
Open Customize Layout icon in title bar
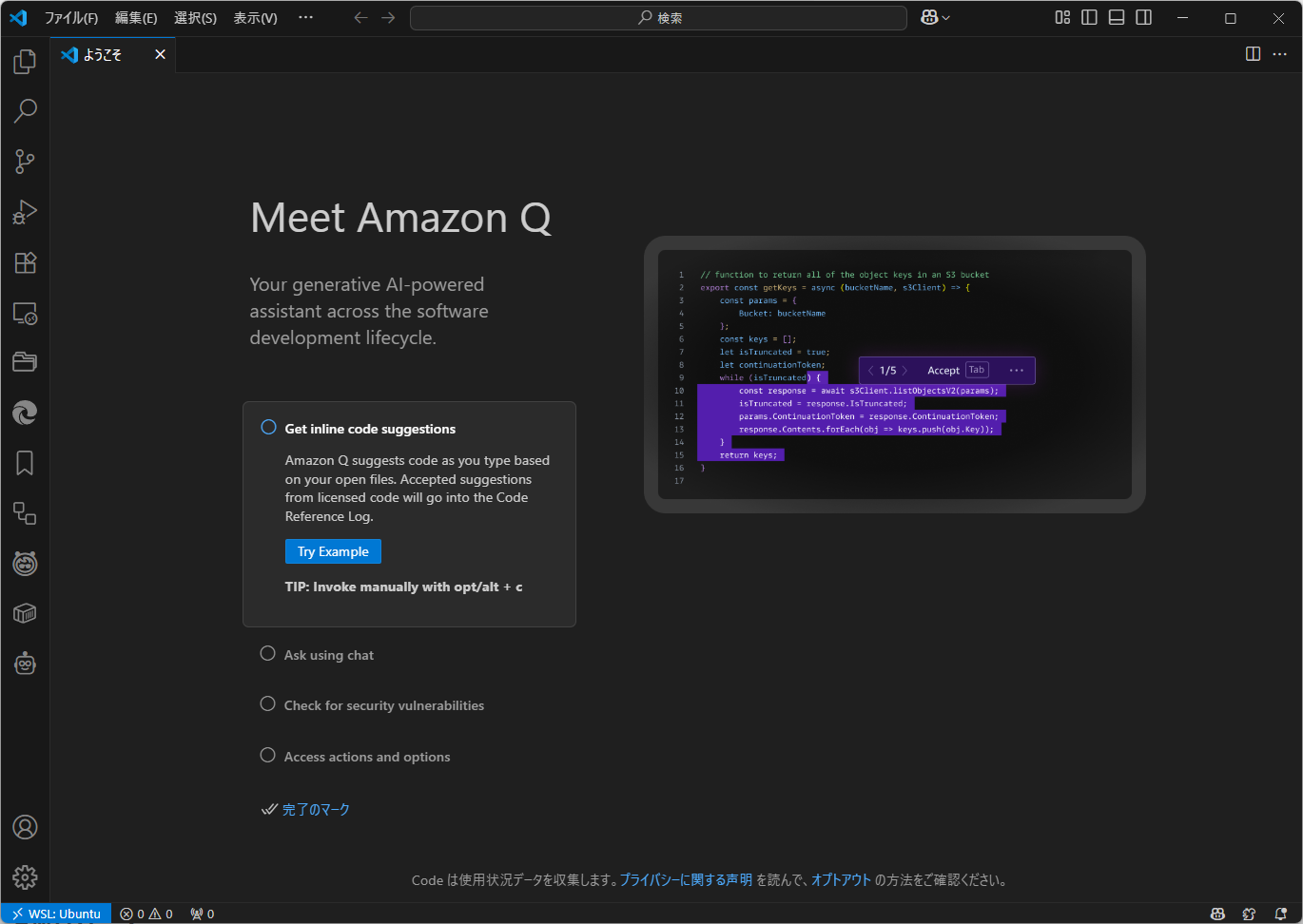(1062, 17)
